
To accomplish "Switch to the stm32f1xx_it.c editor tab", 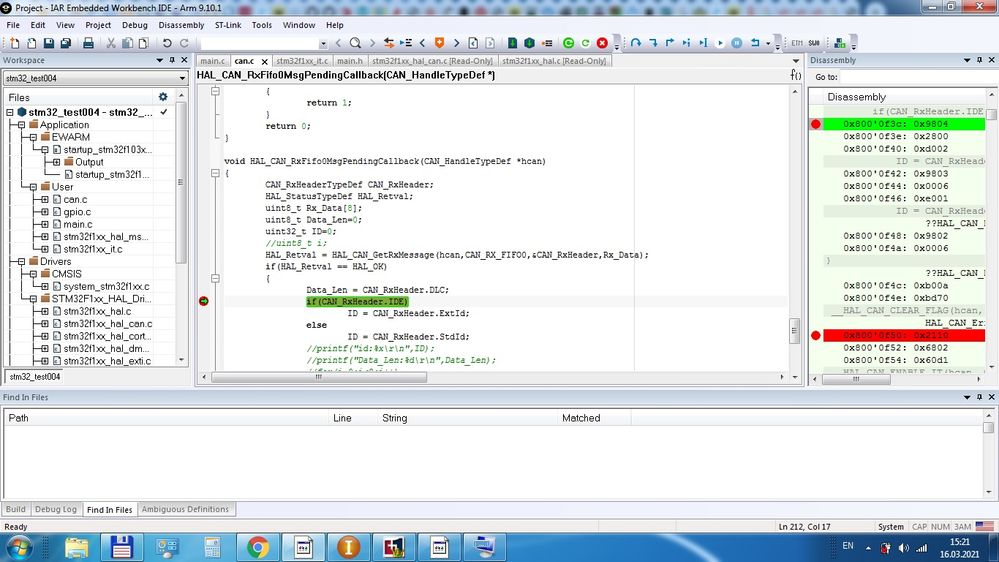I will coord(303,61).
